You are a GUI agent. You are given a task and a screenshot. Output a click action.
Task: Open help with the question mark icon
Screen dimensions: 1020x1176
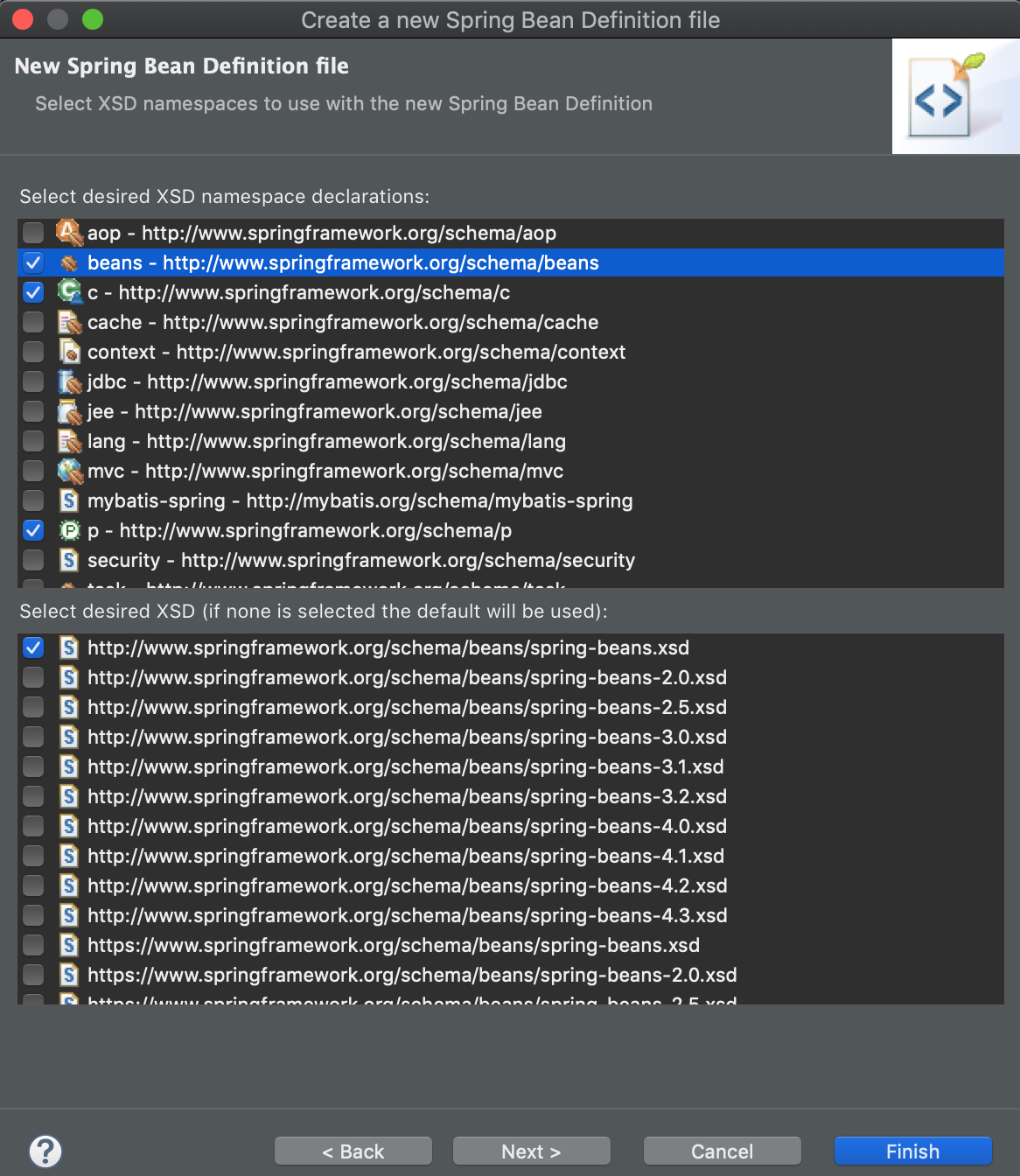coord(45,1151)
